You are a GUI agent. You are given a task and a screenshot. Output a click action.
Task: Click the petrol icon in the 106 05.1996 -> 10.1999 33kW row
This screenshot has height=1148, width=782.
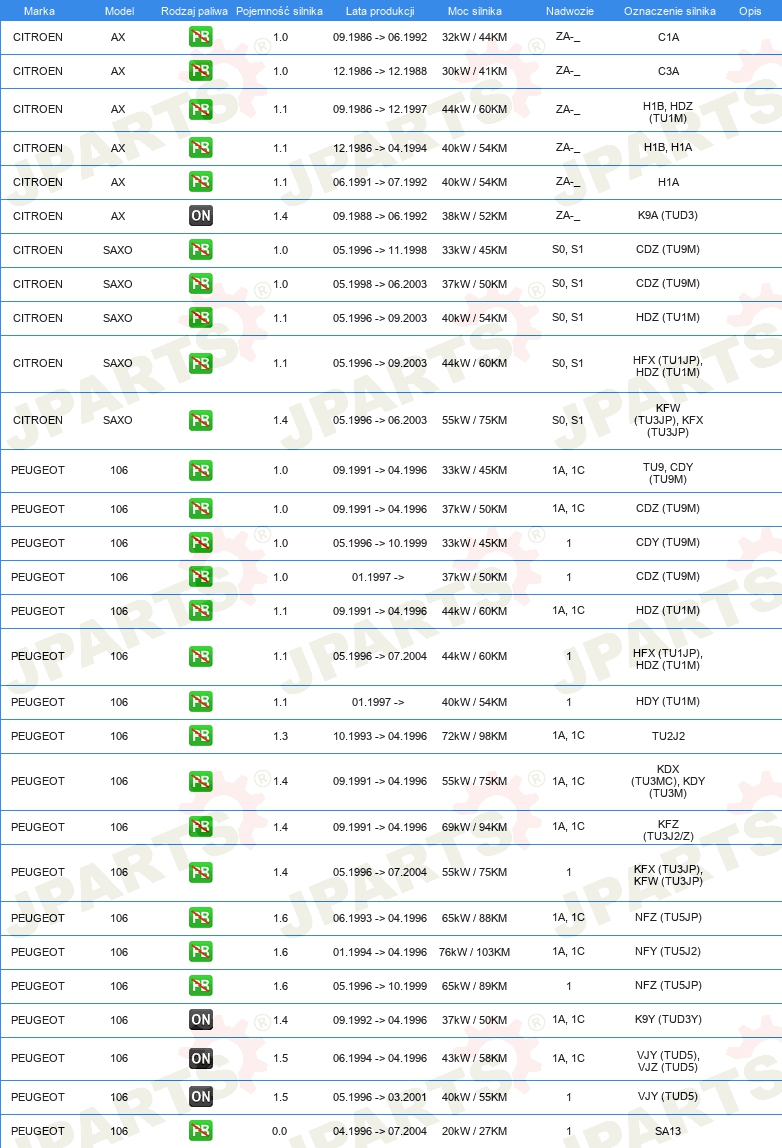coord(201,543)
